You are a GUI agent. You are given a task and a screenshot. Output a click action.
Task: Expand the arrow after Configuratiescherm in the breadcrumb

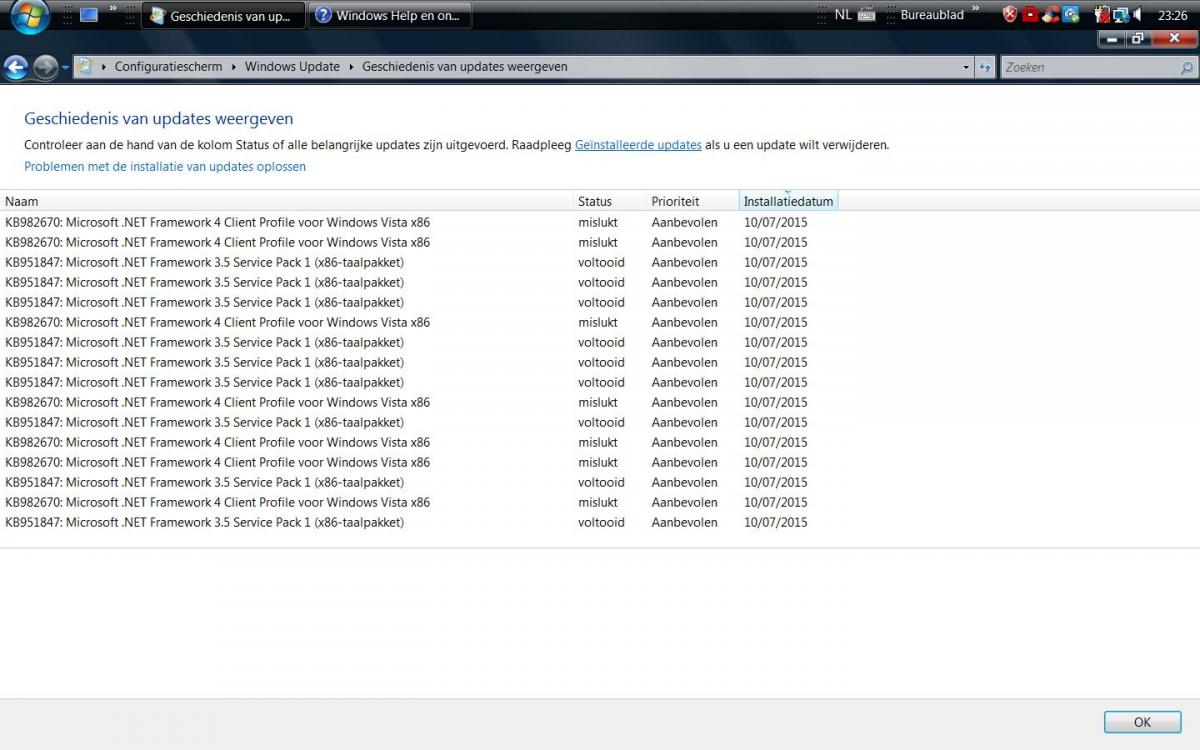click(234, 67)
